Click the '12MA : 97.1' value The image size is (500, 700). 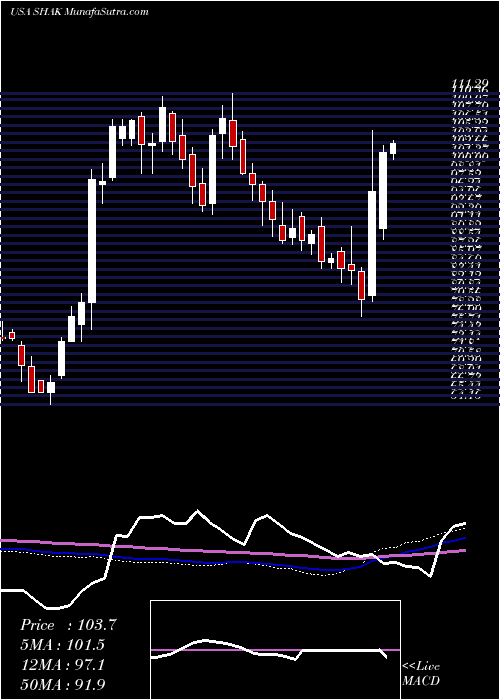[62, 664]
